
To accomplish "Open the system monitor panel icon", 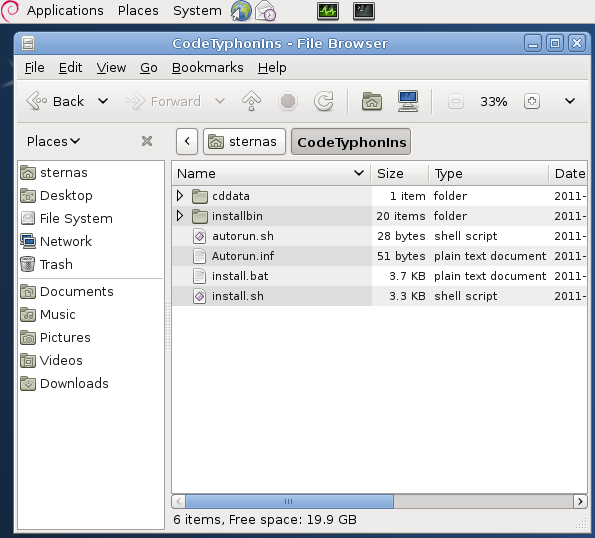I will tap(328, 11).
